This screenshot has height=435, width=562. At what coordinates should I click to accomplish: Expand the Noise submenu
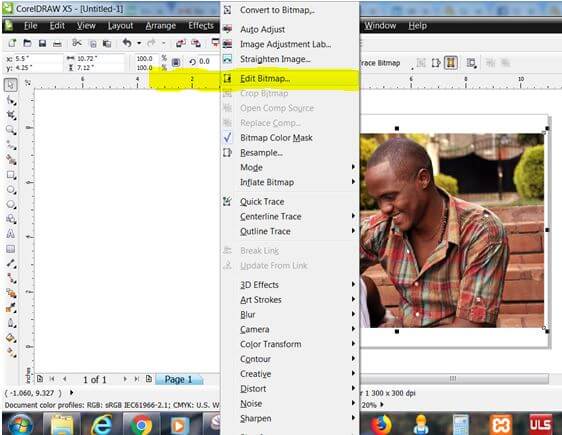click(x=290, y=403)
